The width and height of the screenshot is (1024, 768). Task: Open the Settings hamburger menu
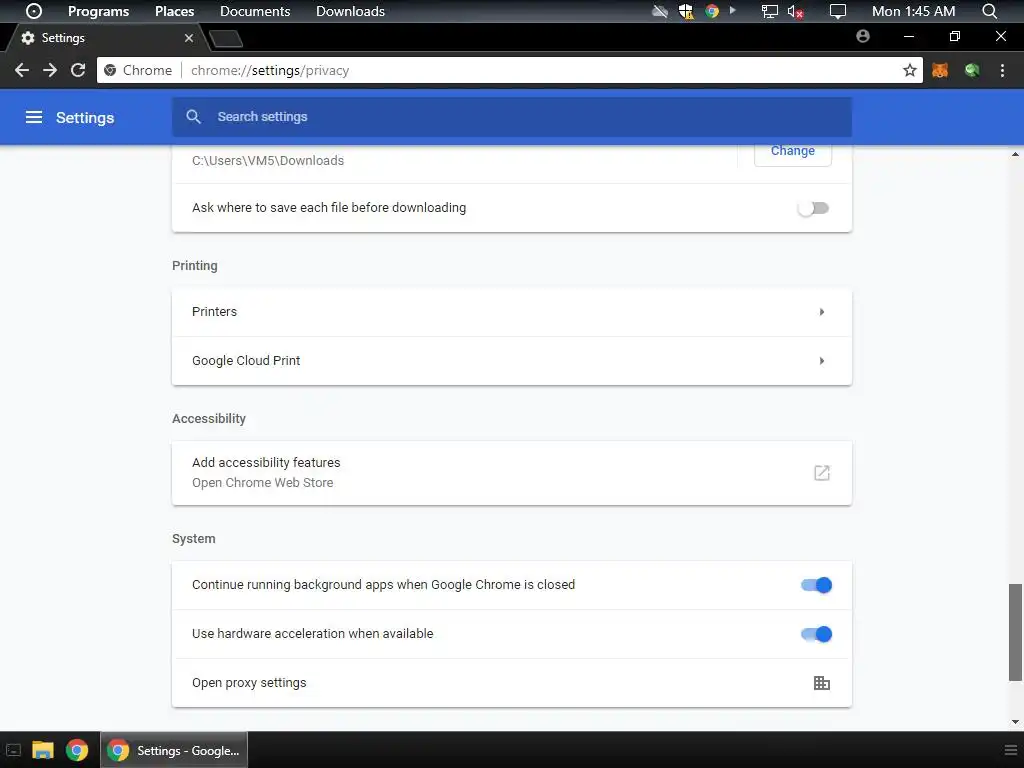pyautogui.click(x=33, y=117)
